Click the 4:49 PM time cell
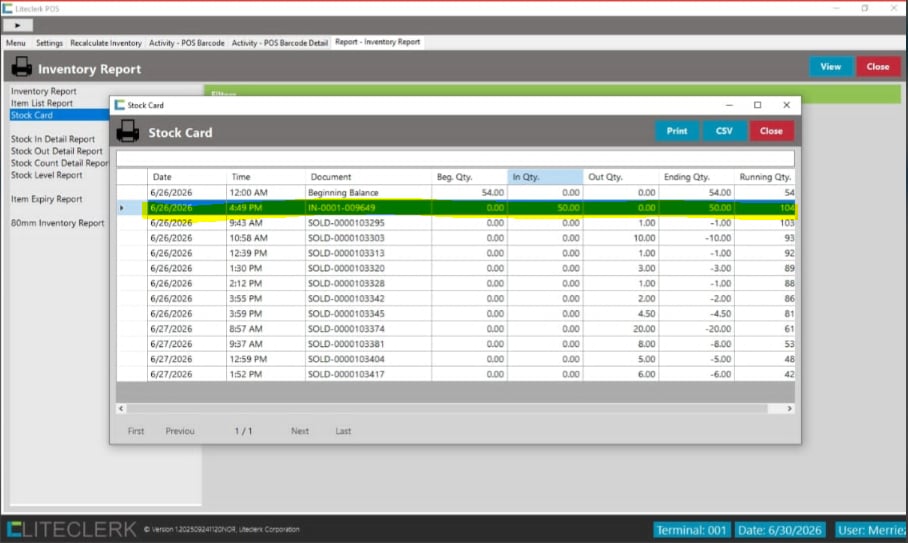This screenshot has height=543, width=908. [266, 208]
